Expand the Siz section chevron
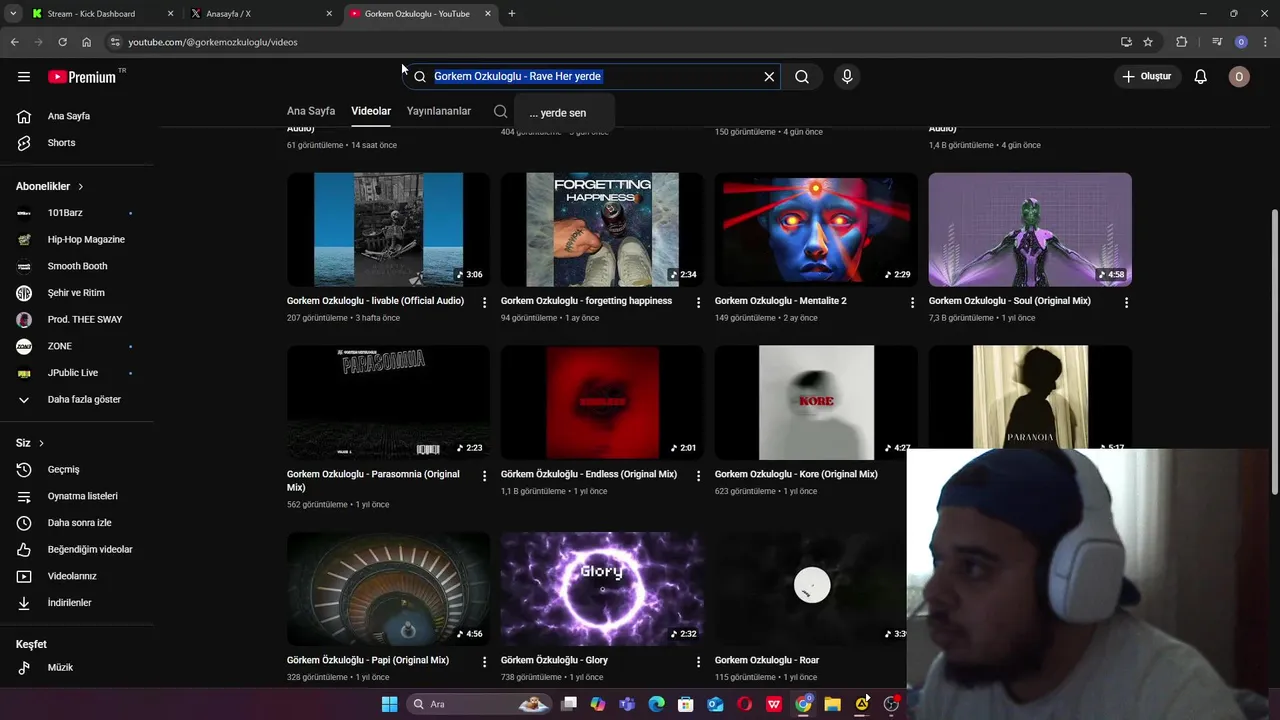This screenshot has width=1280, height=720. [41, 443]
